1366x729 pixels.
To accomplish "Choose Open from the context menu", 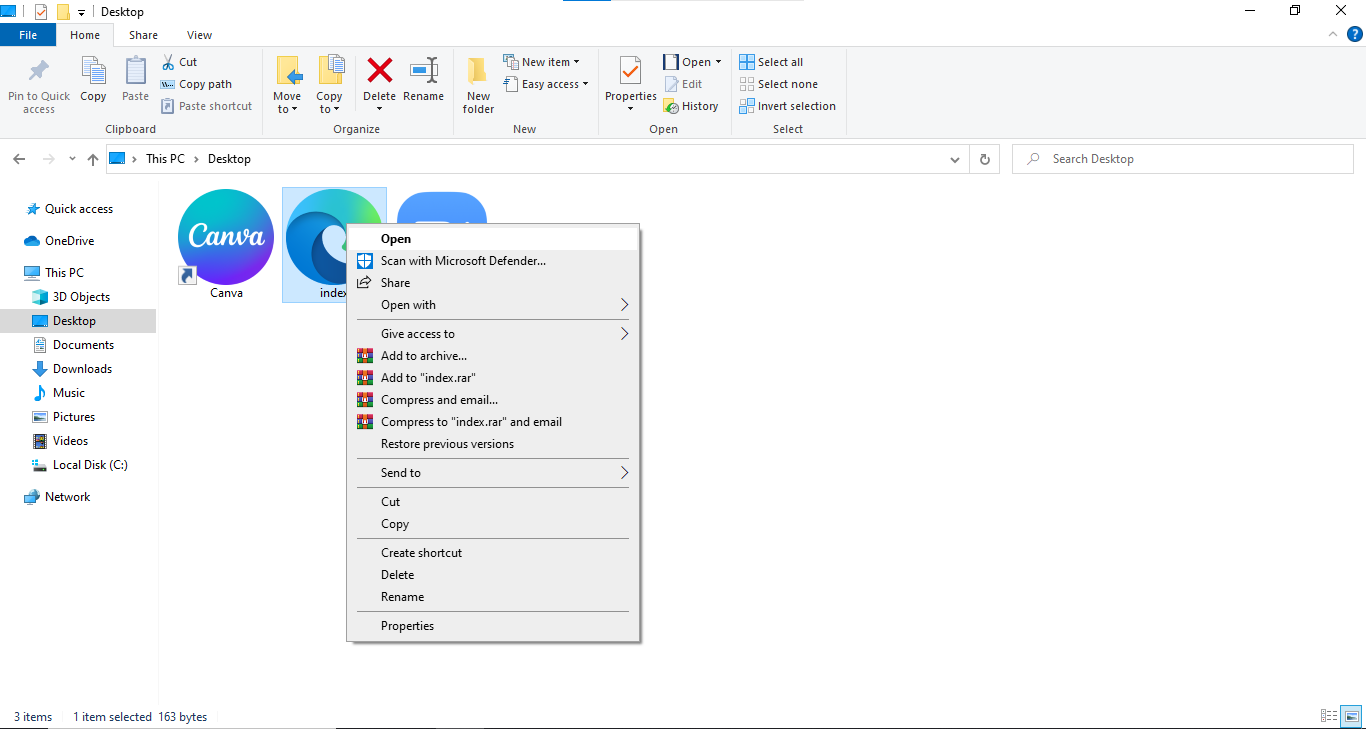I will [493, 239].
